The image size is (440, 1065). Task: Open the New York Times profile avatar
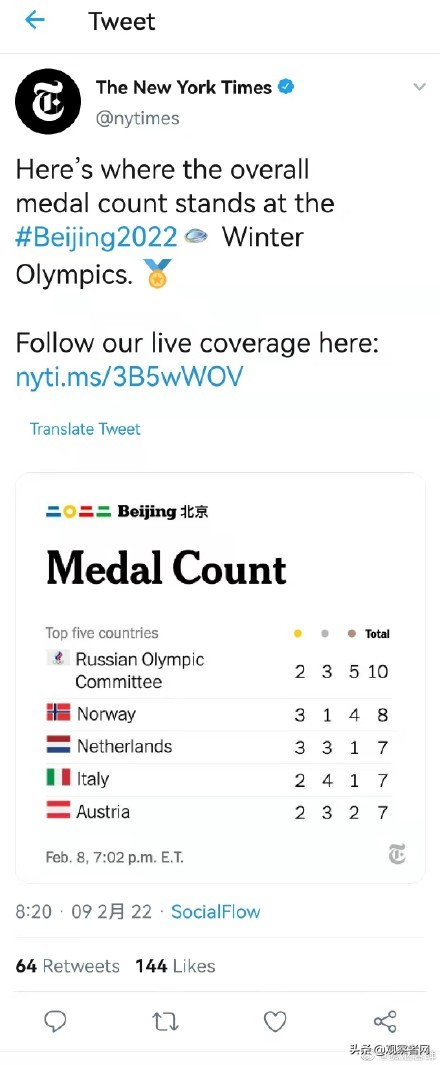click(x=48, y=101)
